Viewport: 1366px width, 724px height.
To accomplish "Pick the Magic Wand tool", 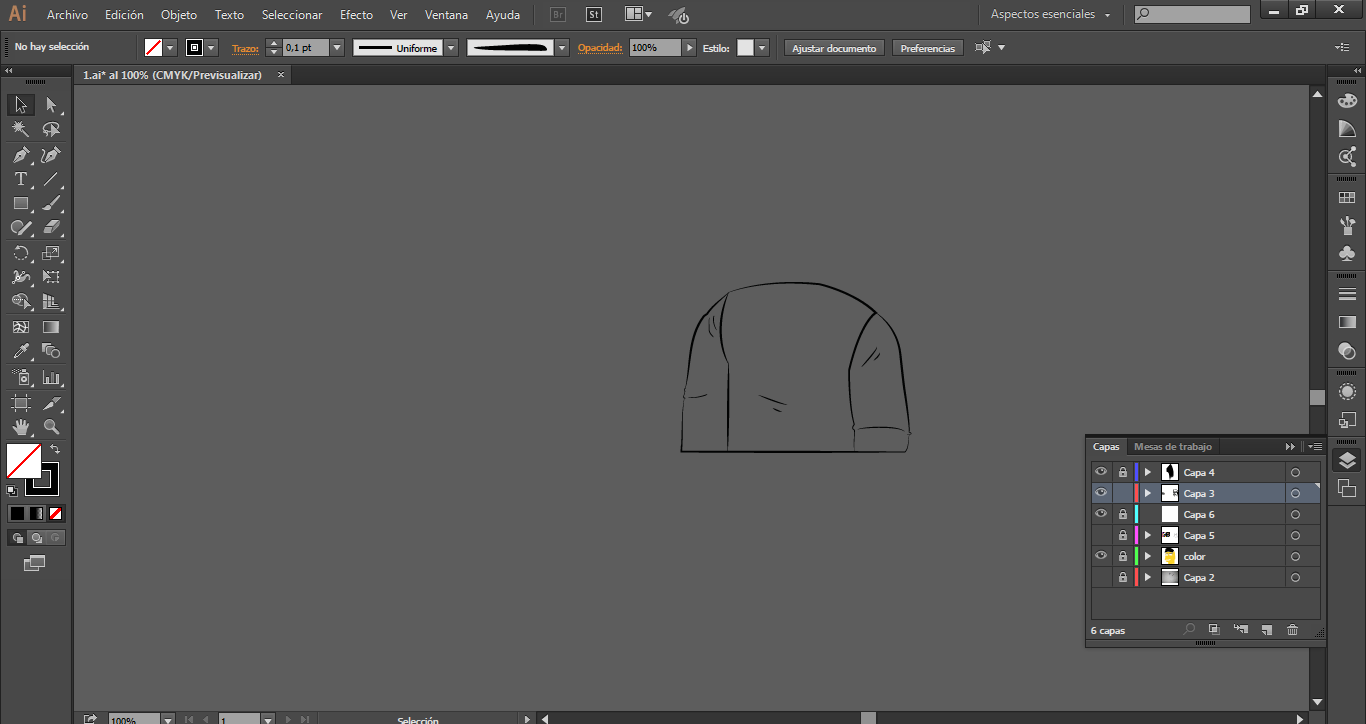I will tap(20, 129).
